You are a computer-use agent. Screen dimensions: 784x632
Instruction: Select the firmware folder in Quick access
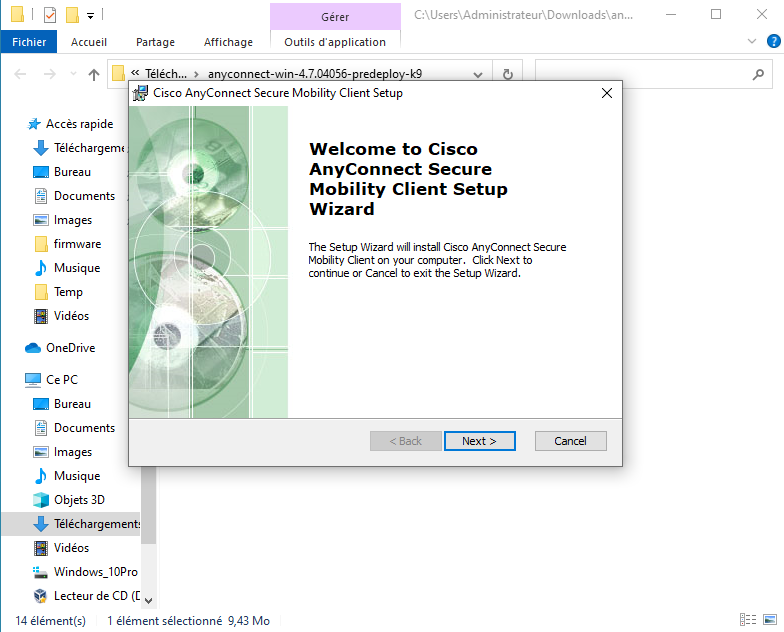(x=77, y=244)
